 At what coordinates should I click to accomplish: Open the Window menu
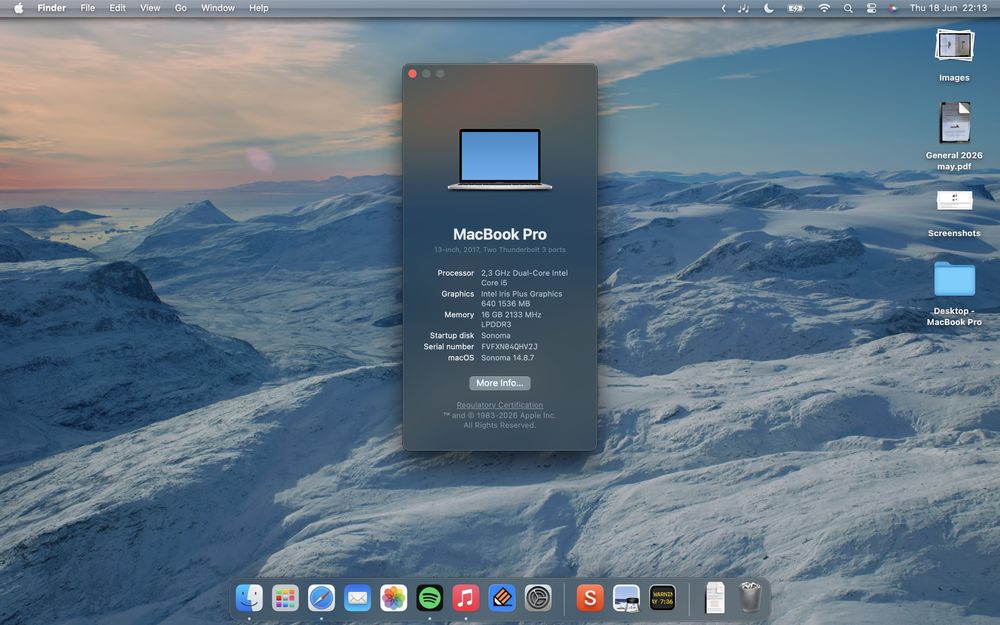(x=218, y=8)
